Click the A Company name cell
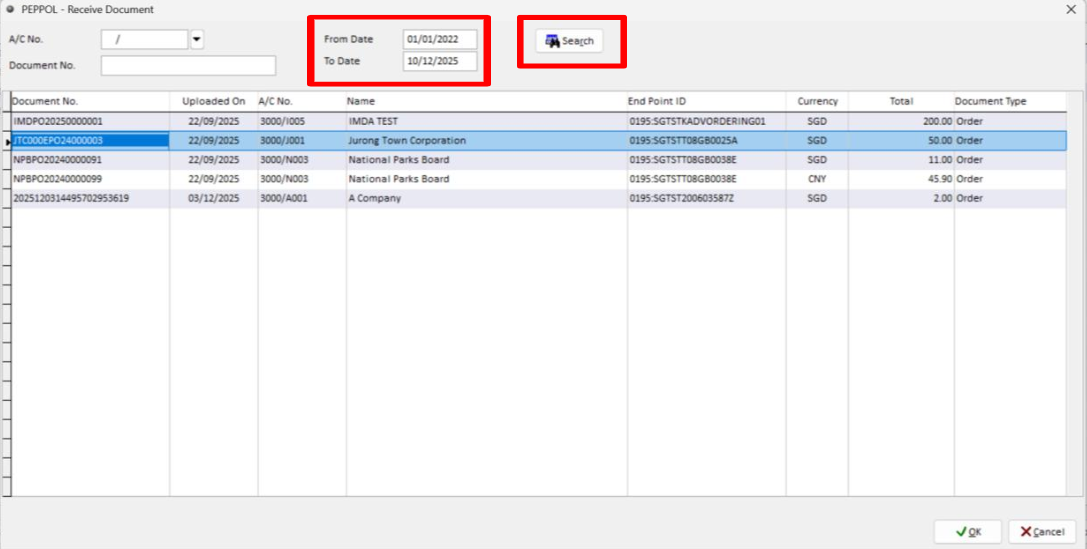 point(487,198)
